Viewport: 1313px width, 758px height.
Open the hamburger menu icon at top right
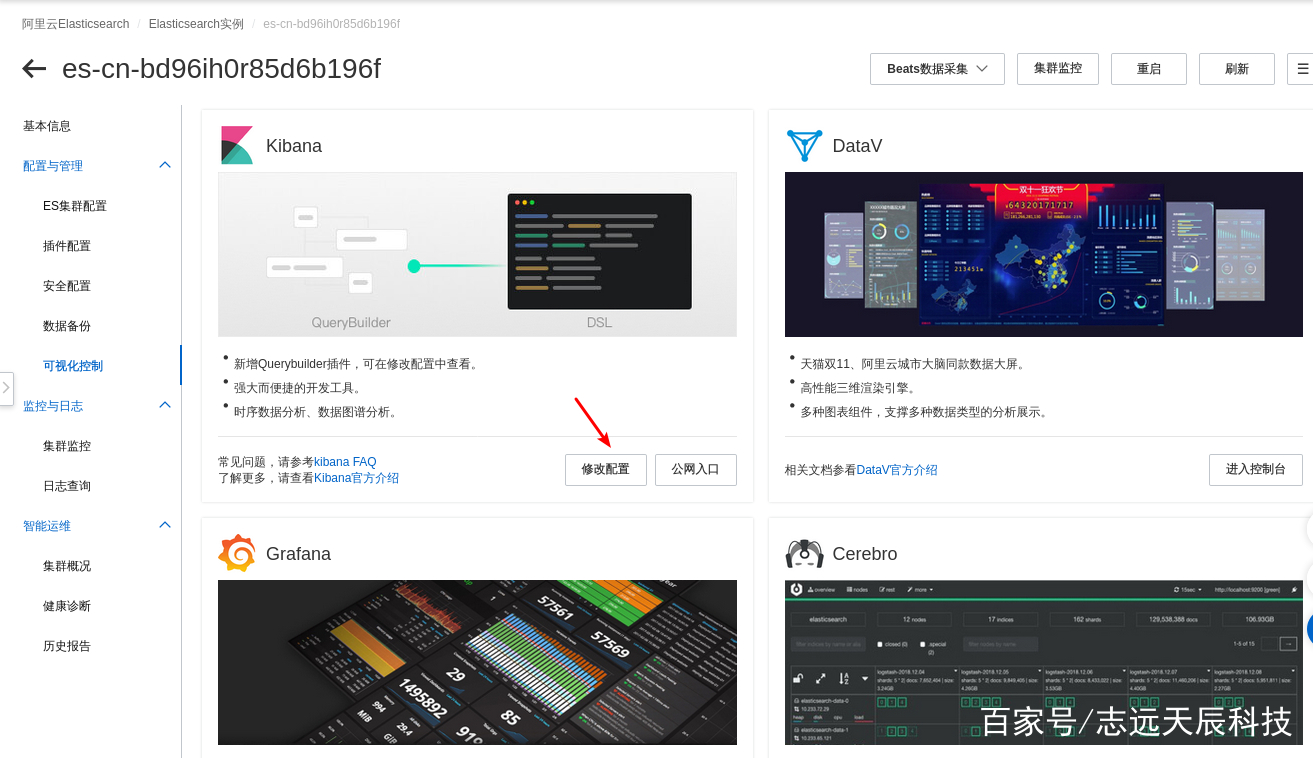click(1301, 69)
